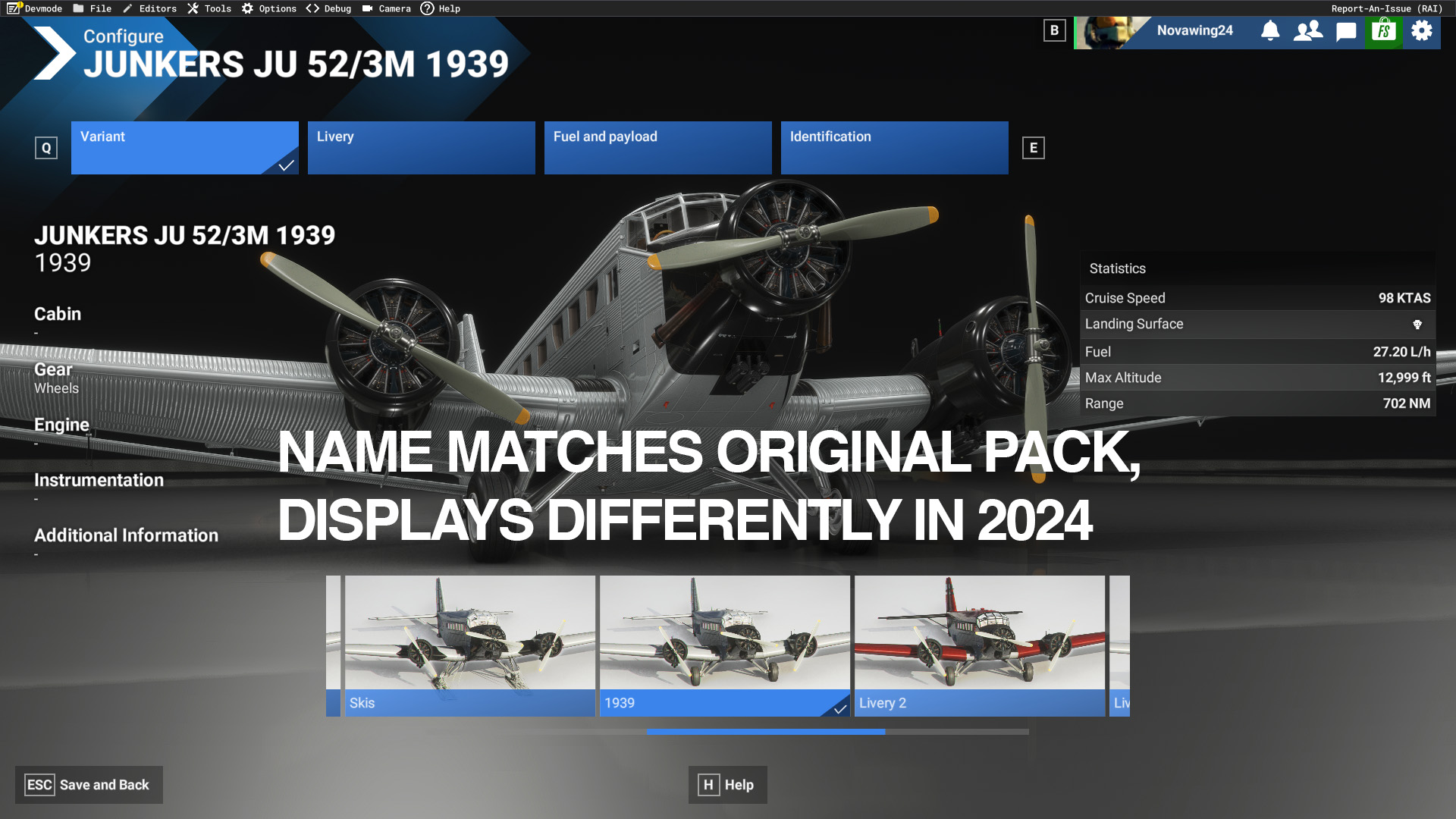Click the E next-tab key icon
The width and height of the screenshot is (1456, 819).
coord(1034,148)
